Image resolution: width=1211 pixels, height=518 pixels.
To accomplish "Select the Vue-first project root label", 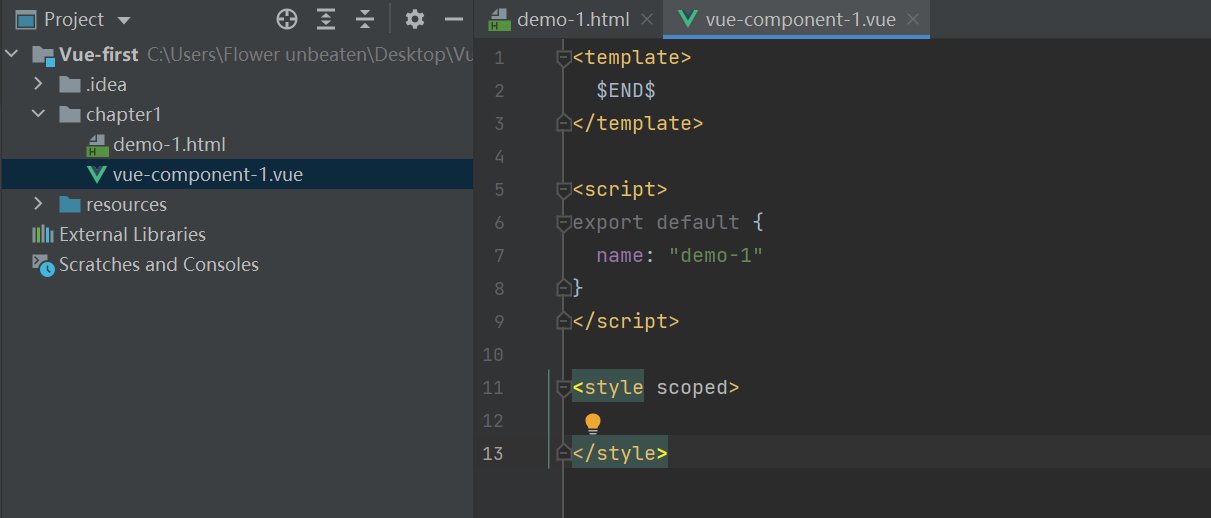I will pos(99,54).
